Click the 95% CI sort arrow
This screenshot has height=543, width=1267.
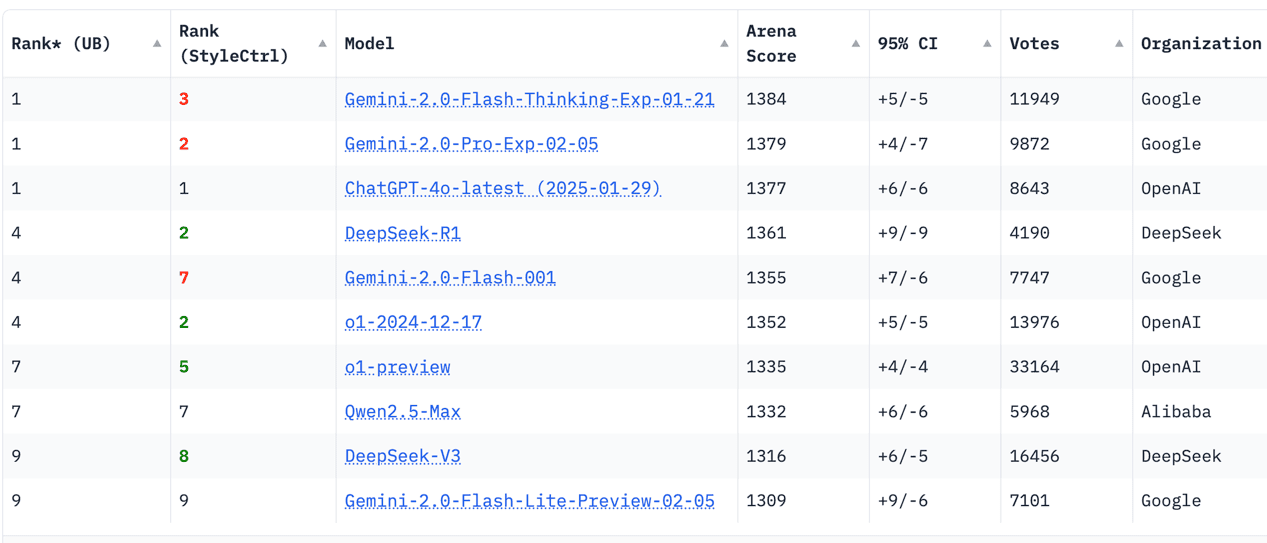(987, 44)
